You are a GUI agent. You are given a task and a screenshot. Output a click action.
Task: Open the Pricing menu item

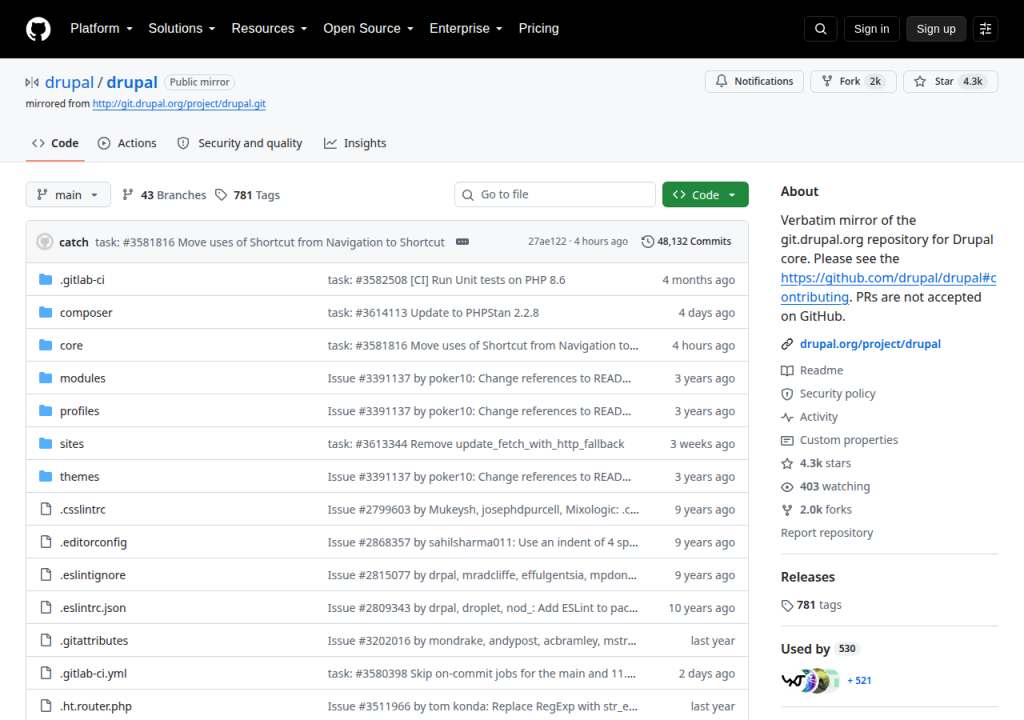[x=539, y=29]
